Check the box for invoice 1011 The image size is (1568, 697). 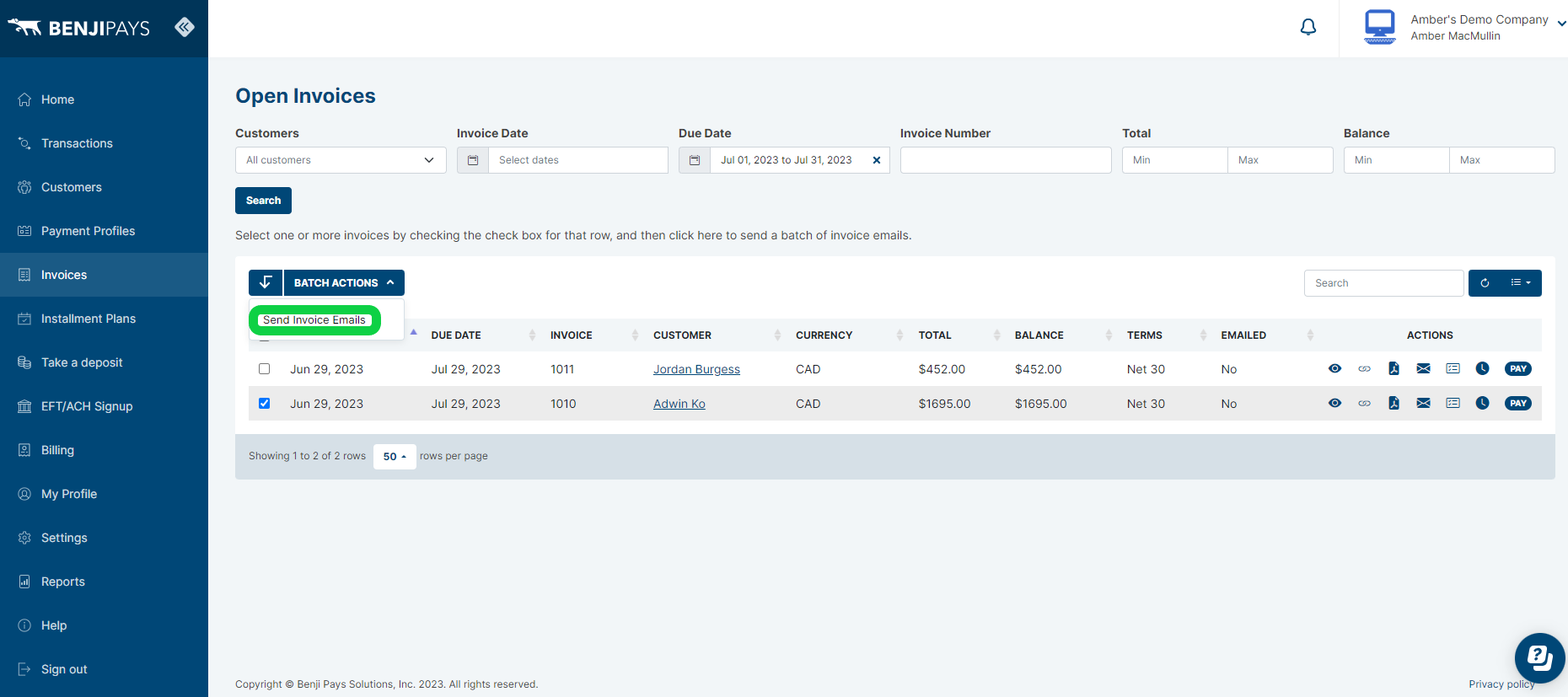265,368
